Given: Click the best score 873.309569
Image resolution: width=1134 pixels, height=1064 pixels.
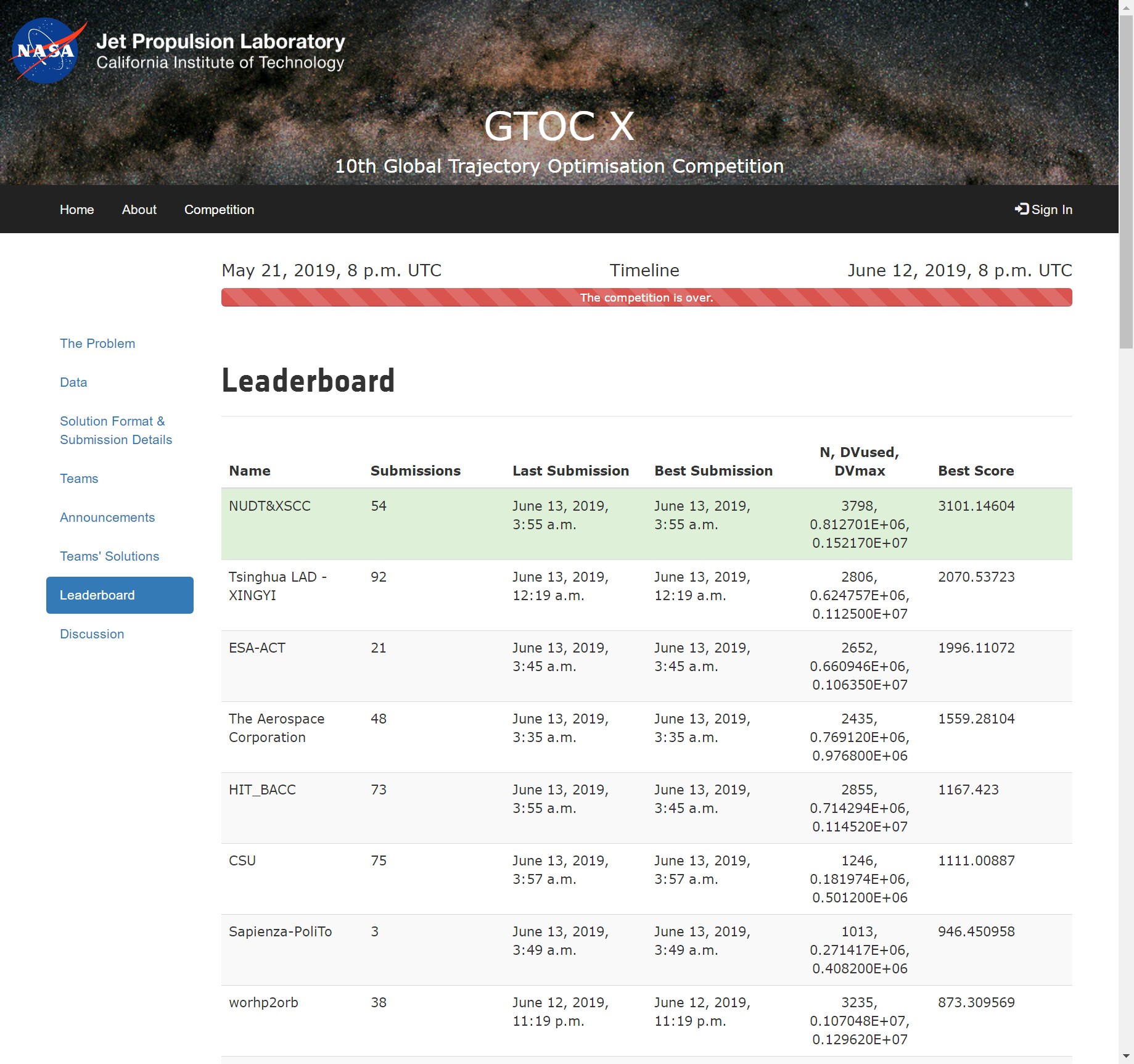Looking at the screenshot, I should tap(976, 1002).
